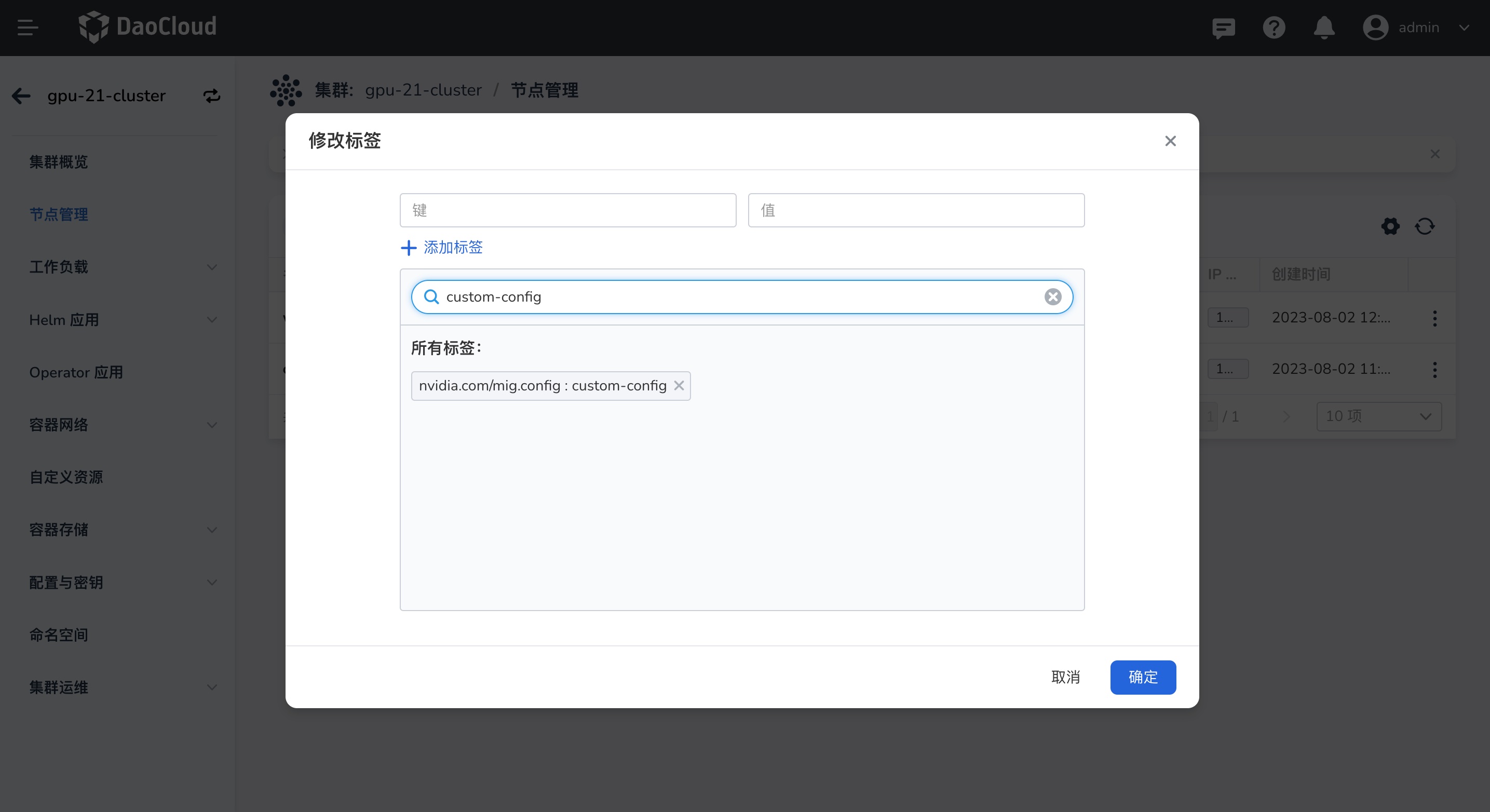Click the search magnifier icon
Screen dimensions: 1490x812
(431, 296)
